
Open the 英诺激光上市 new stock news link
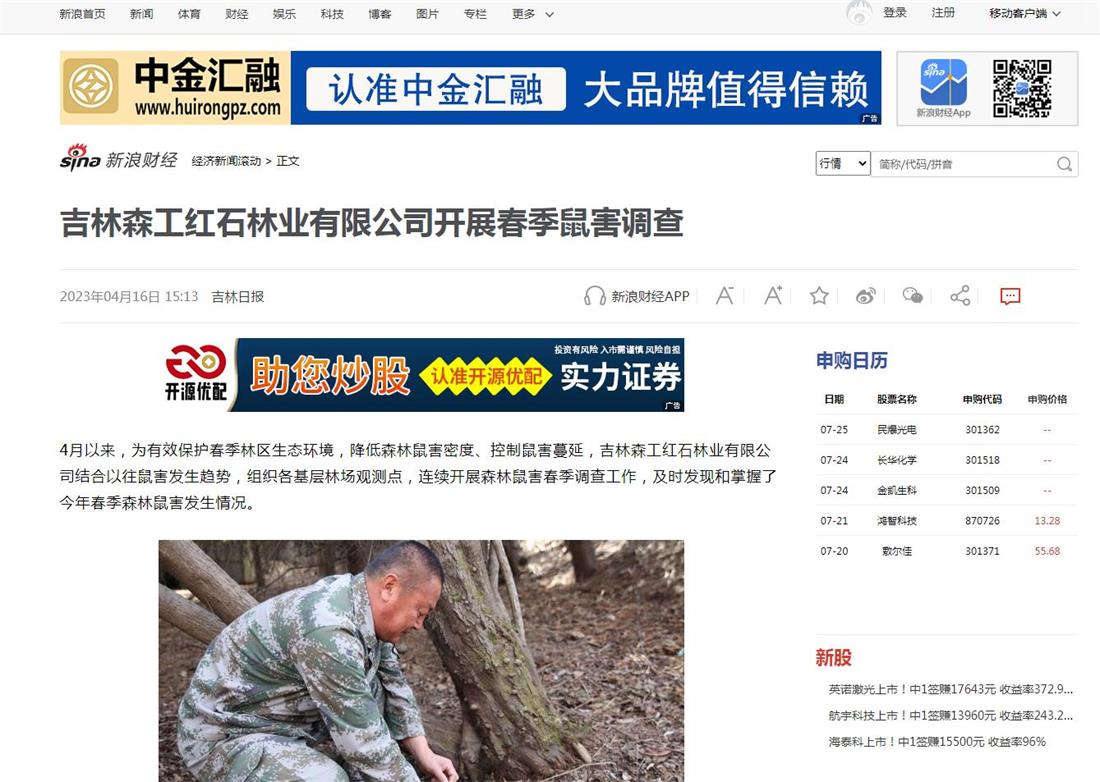click(x=951, y=689)
